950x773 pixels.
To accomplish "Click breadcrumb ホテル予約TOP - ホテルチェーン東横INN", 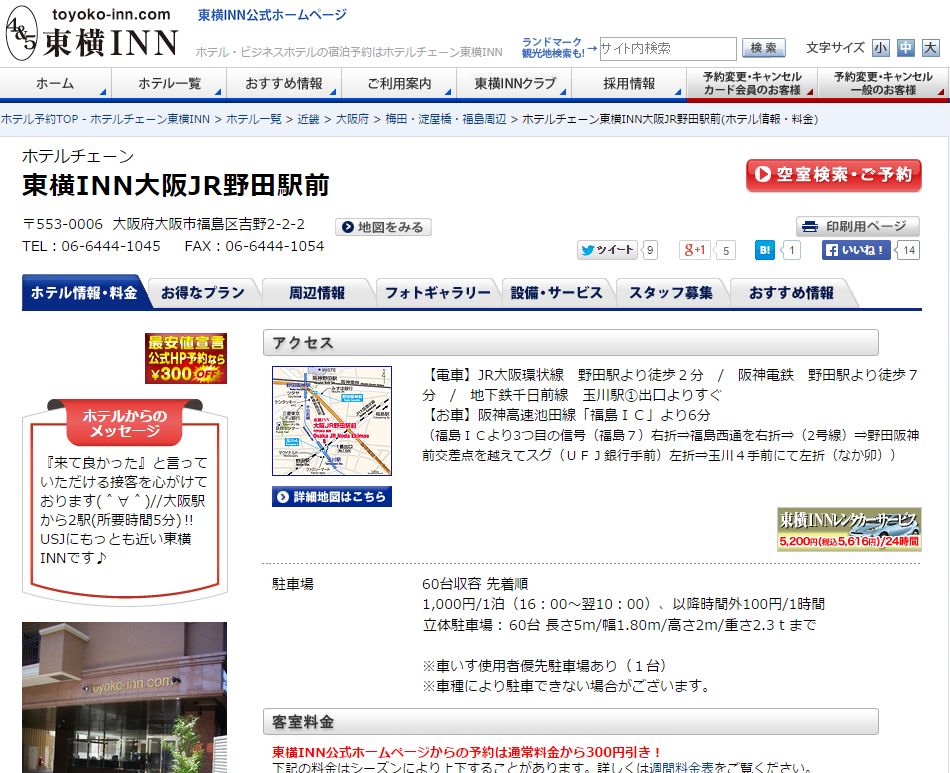I will (105, 119).
